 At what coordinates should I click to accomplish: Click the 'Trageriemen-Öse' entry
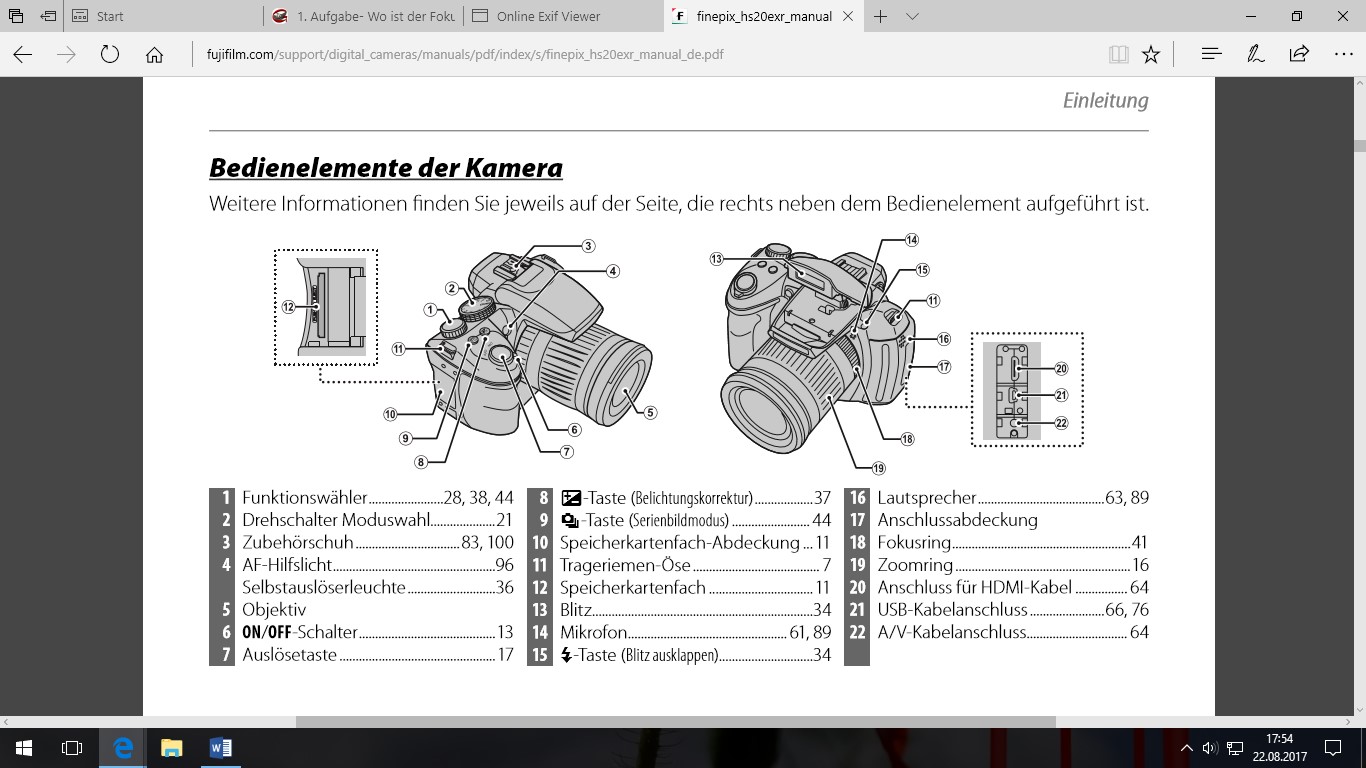[x=626, y=565]
